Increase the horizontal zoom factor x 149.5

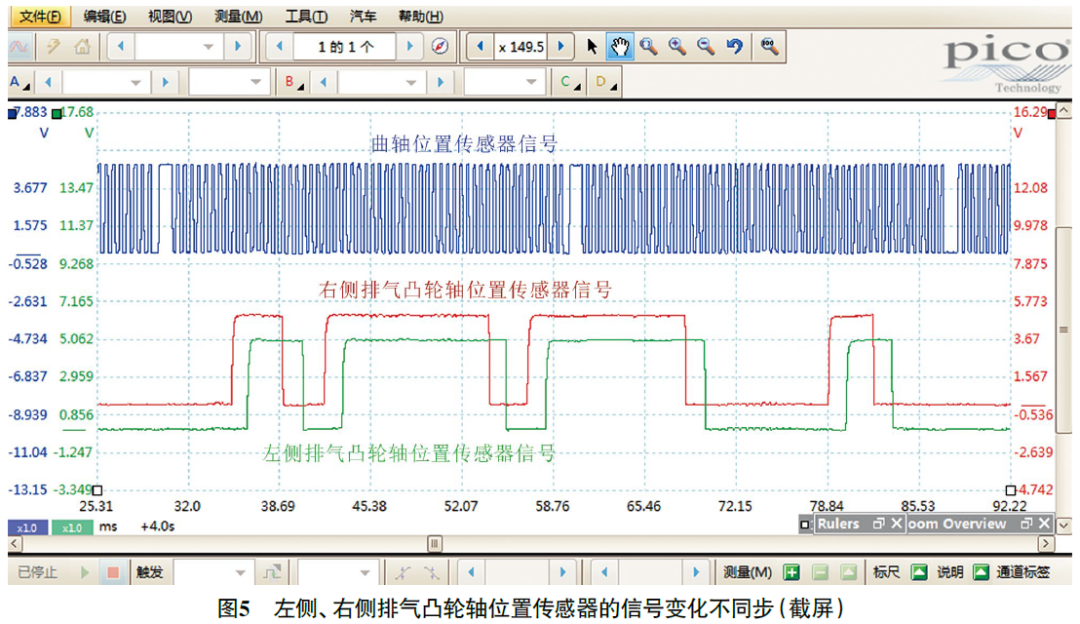(x=561, y=47)
